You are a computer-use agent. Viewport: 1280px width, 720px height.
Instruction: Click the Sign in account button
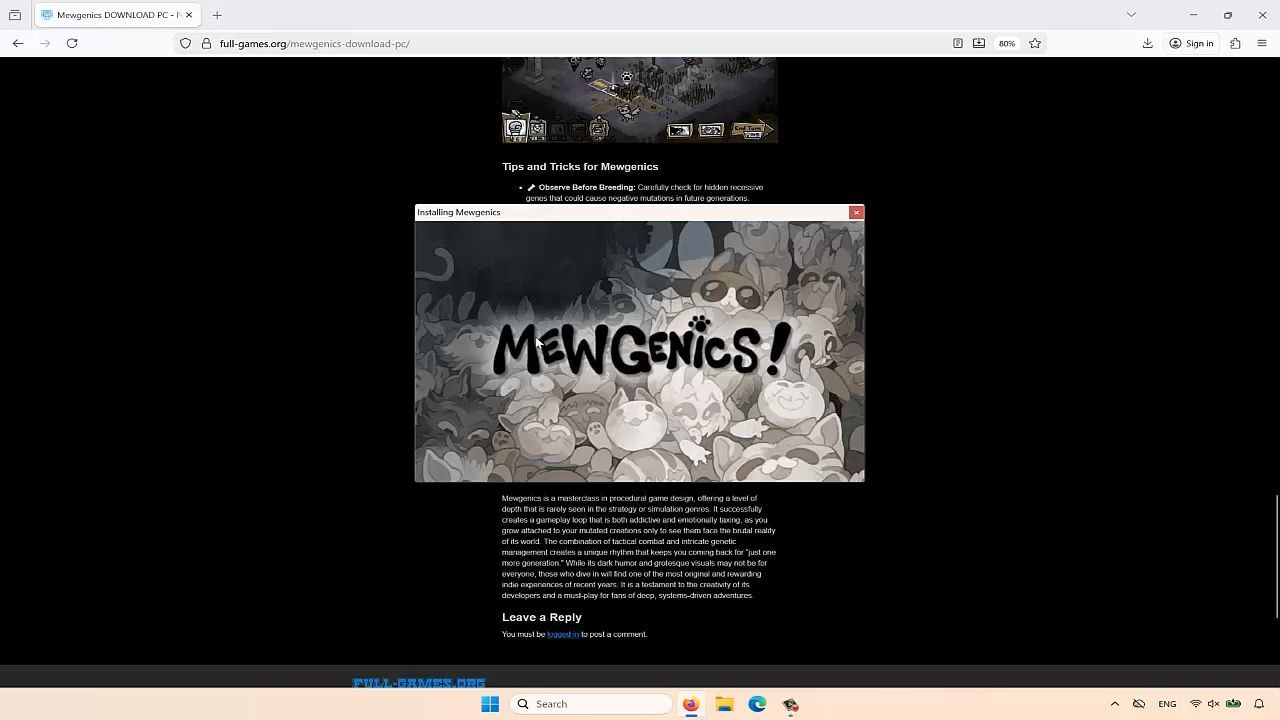coord(1191,43)
